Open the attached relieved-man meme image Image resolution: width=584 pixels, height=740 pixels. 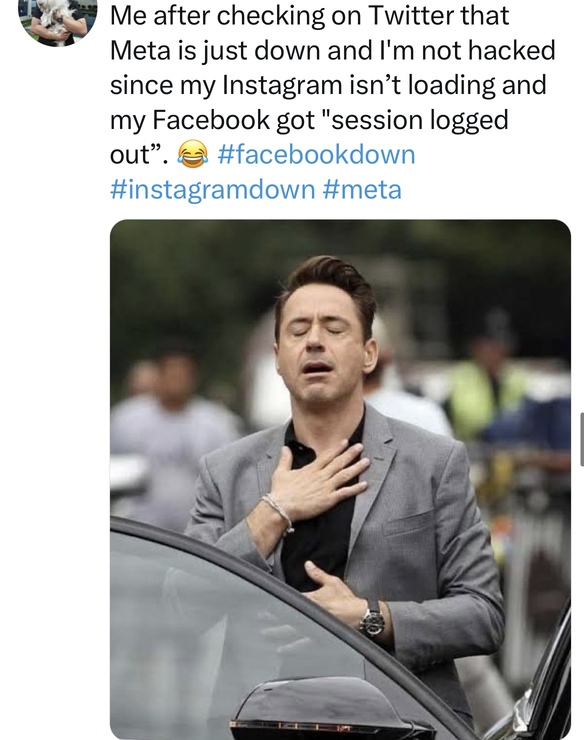click(x=340, y=479)
